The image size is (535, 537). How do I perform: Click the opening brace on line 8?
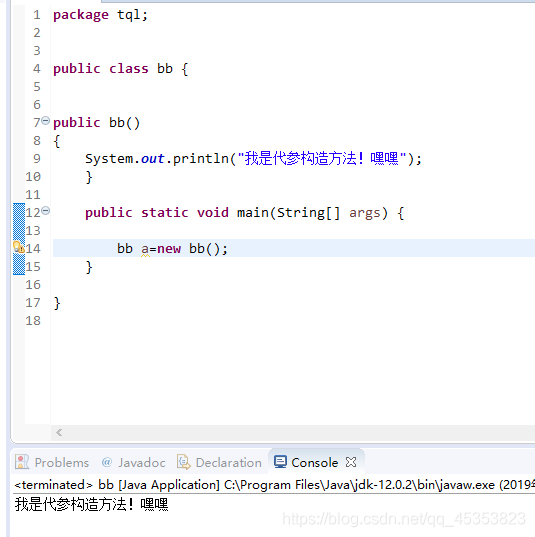click(x=57, y=141)
